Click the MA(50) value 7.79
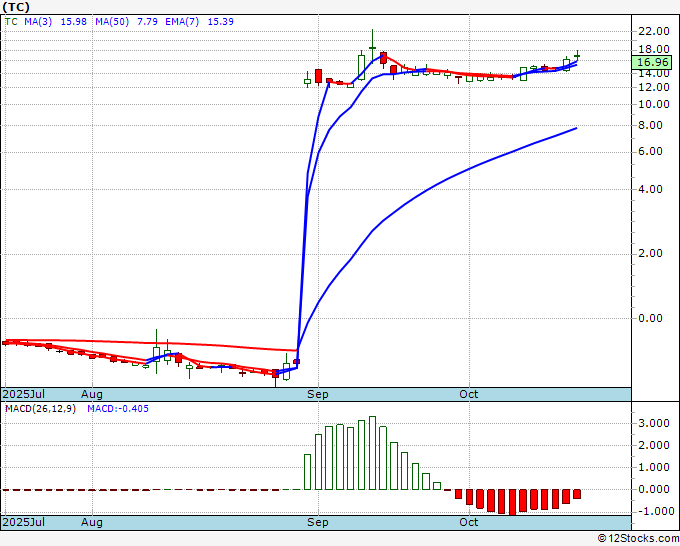This screenshot has width=680, height=546. pyautogui.click(x=147, y=22)
